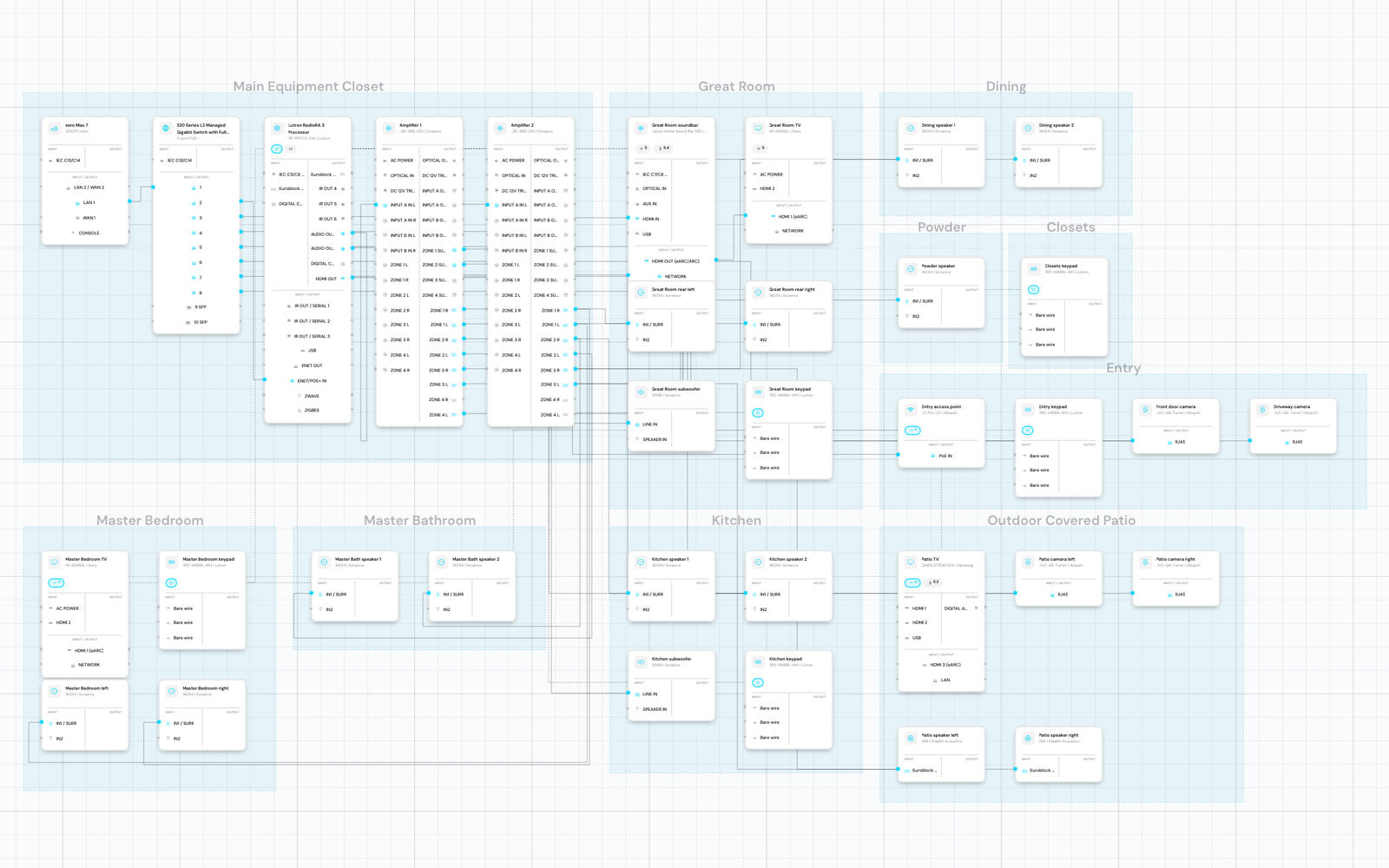The image size is (1389, 868).
Task: Click the eye badge on Lutron RadioRA 3 Processor
Action: 276,148
